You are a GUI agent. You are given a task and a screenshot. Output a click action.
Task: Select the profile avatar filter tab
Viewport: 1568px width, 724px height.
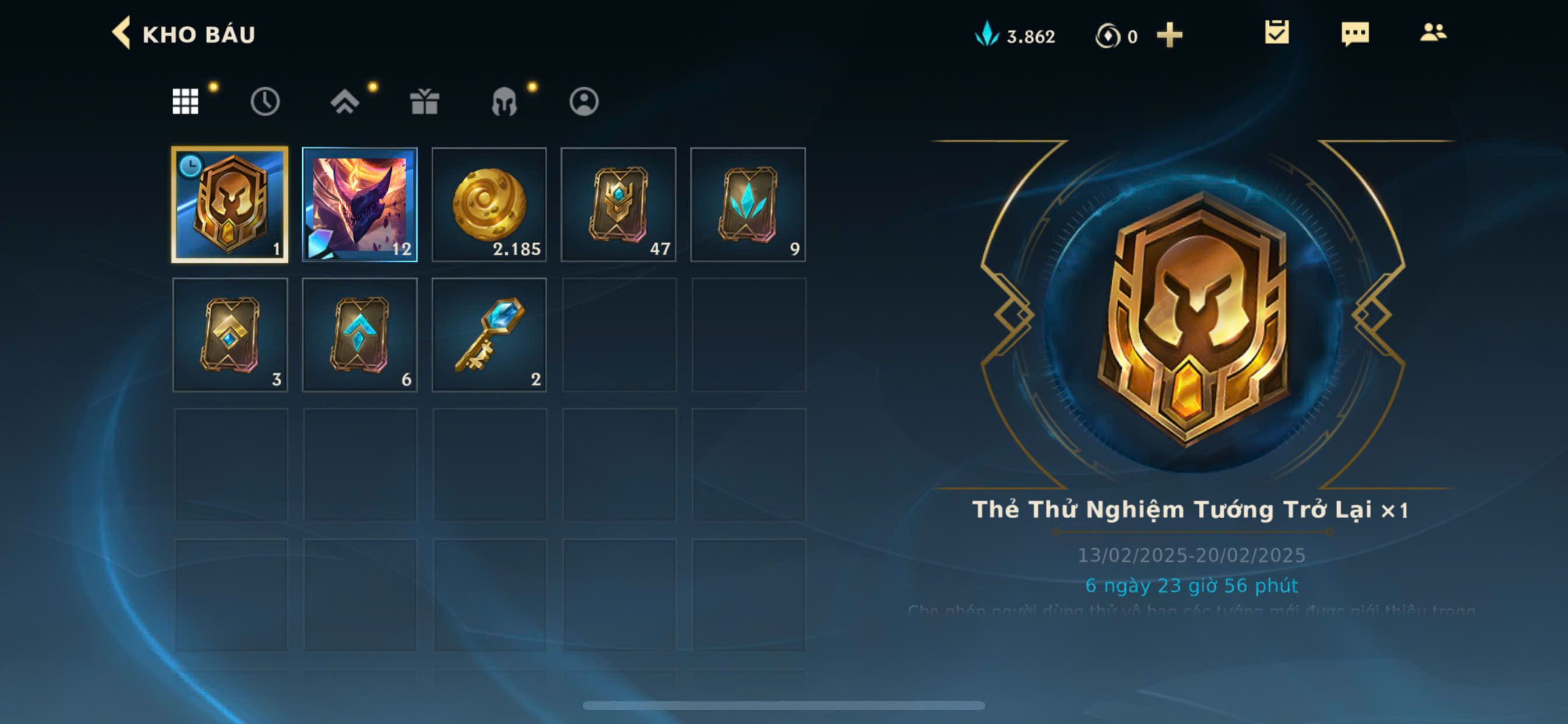pyautogui.click(x=584, y=101)
